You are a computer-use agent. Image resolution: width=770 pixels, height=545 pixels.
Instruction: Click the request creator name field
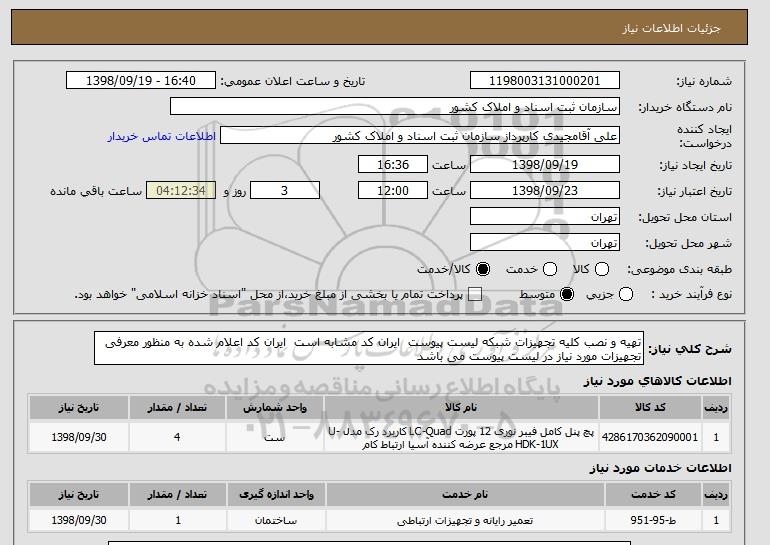(420, 136)
